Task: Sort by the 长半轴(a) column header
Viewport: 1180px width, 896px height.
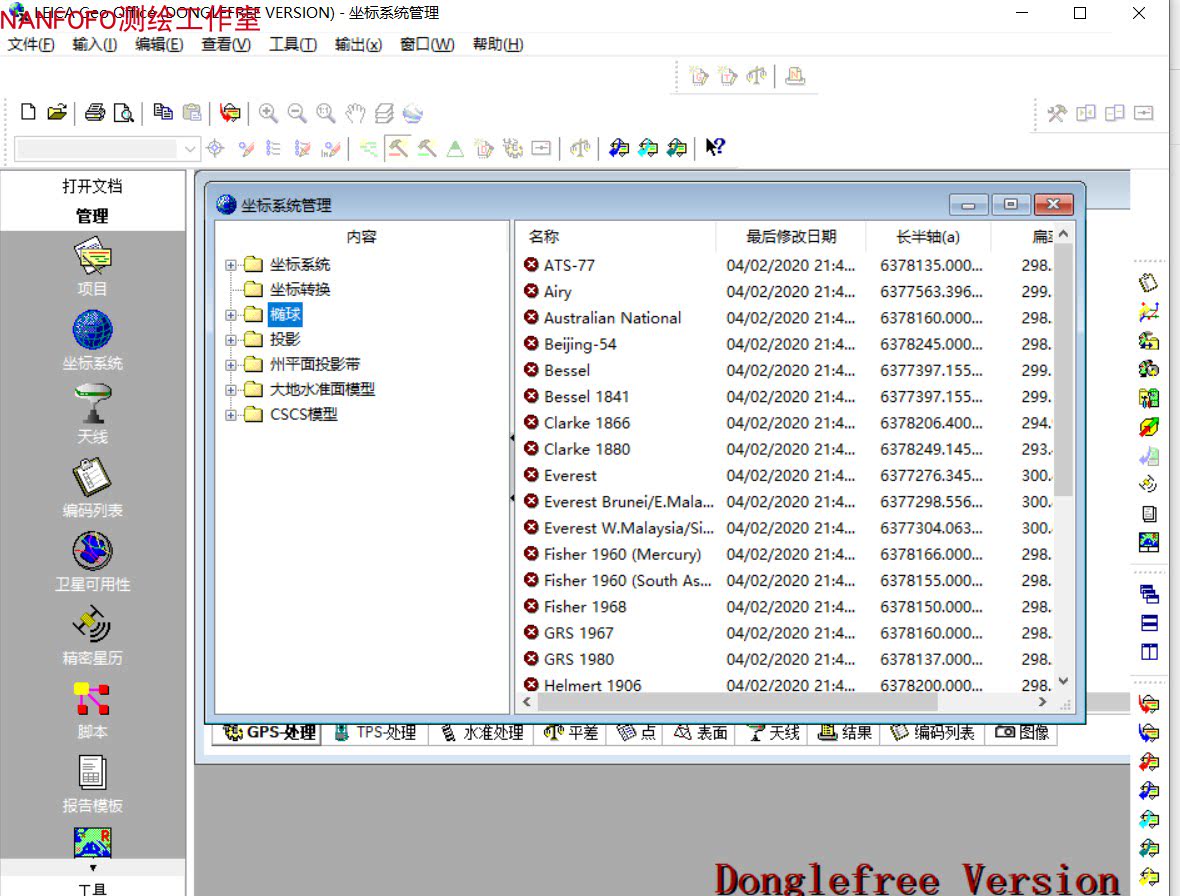Action: (928, 237)
